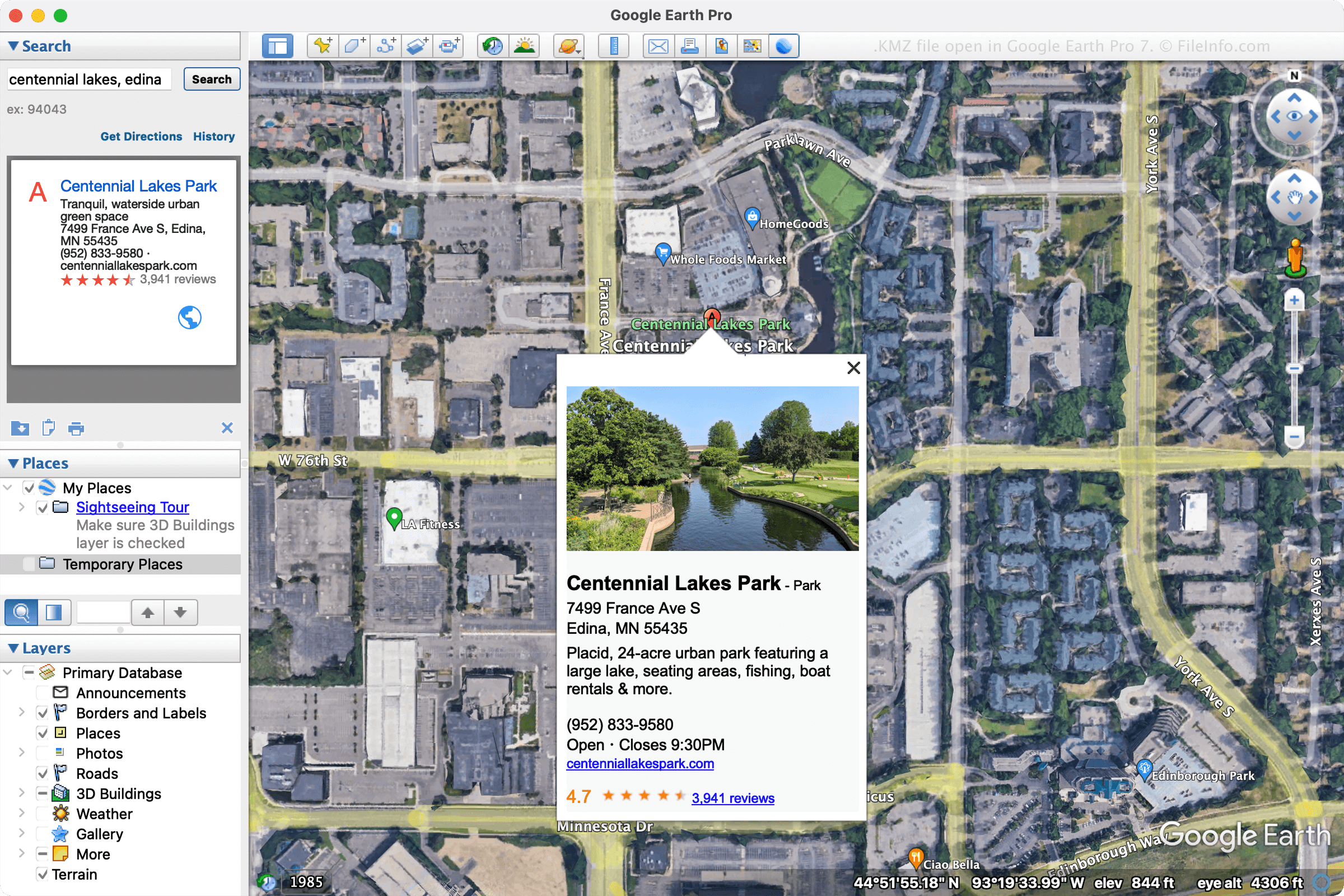Click History in search panel
This screenshot has height=896, width=1344.
[213, 136]
